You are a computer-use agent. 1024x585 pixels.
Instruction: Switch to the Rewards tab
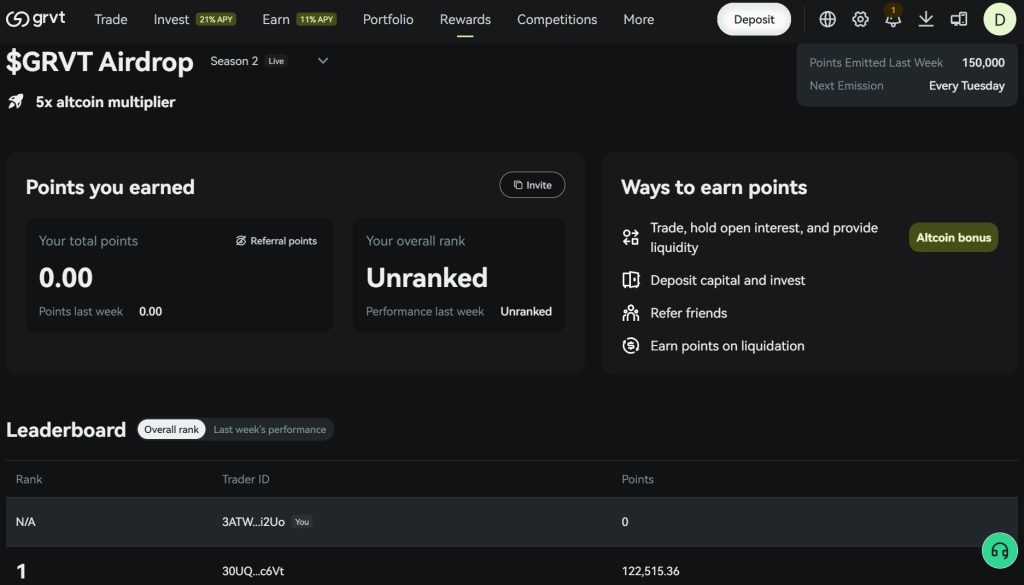click(464, 19)
